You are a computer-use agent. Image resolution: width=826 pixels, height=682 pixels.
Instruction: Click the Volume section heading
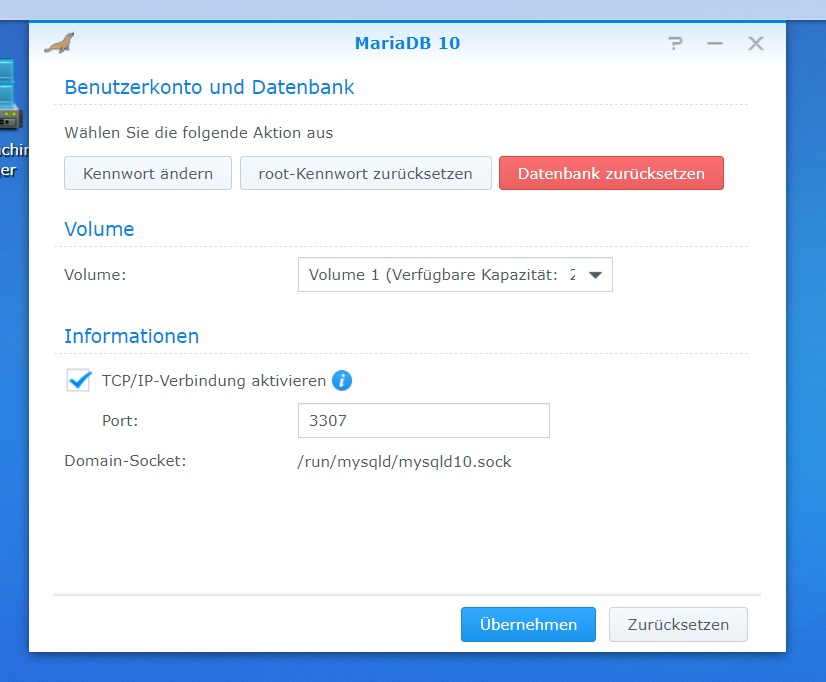click(x=99, y=230)
